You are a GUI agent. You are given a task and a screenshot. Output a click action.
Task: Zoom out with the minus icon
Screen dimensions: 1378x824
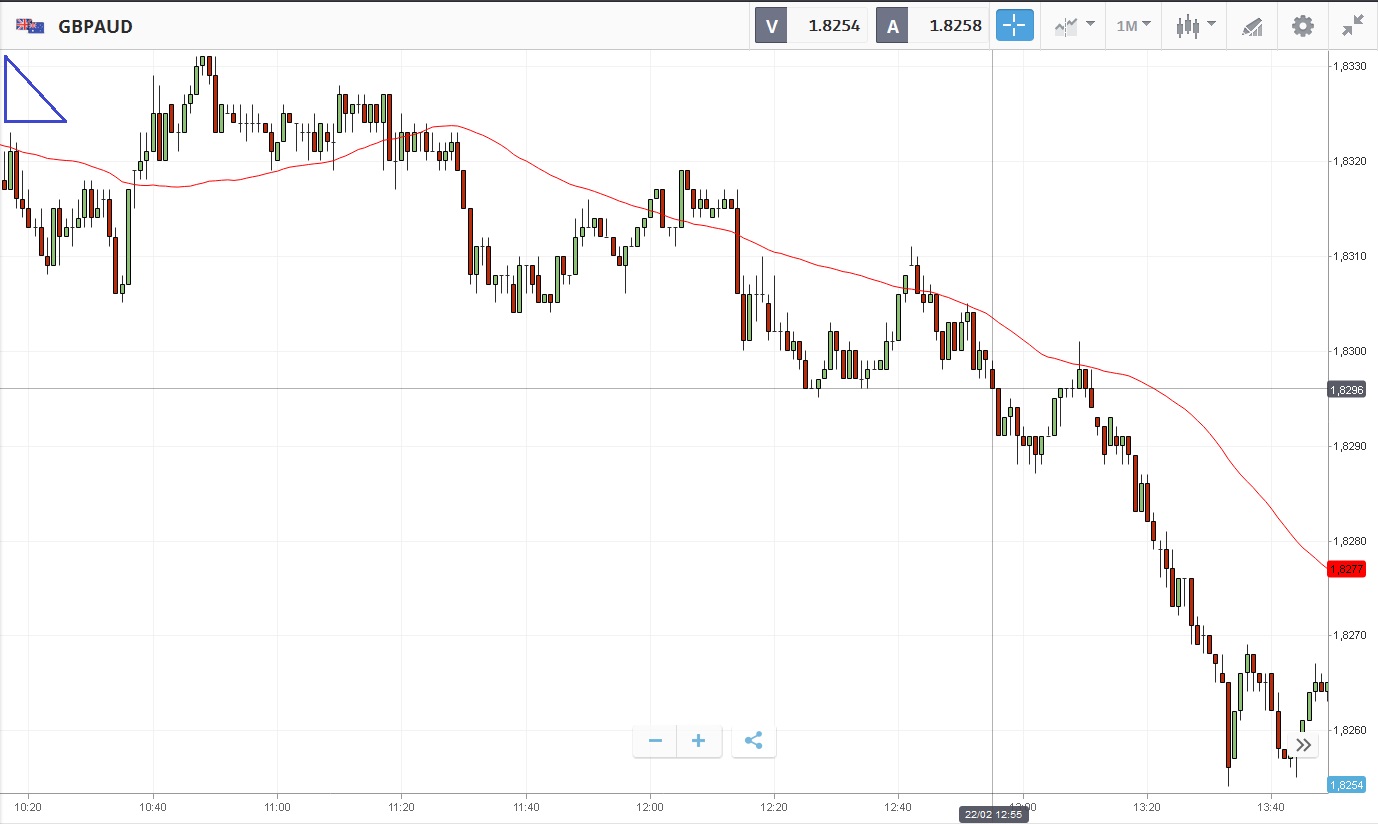(x=655, y=741)
